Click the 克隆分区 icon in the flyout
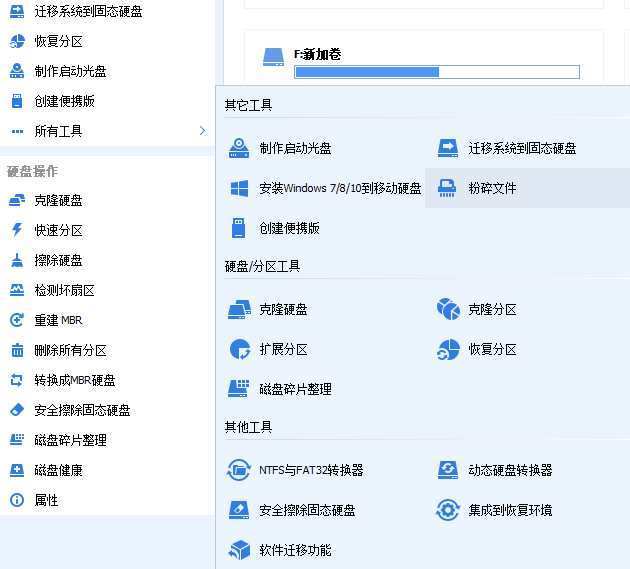Screen dimensions: 630x569 pyautogui.click(x=448, y=309)
